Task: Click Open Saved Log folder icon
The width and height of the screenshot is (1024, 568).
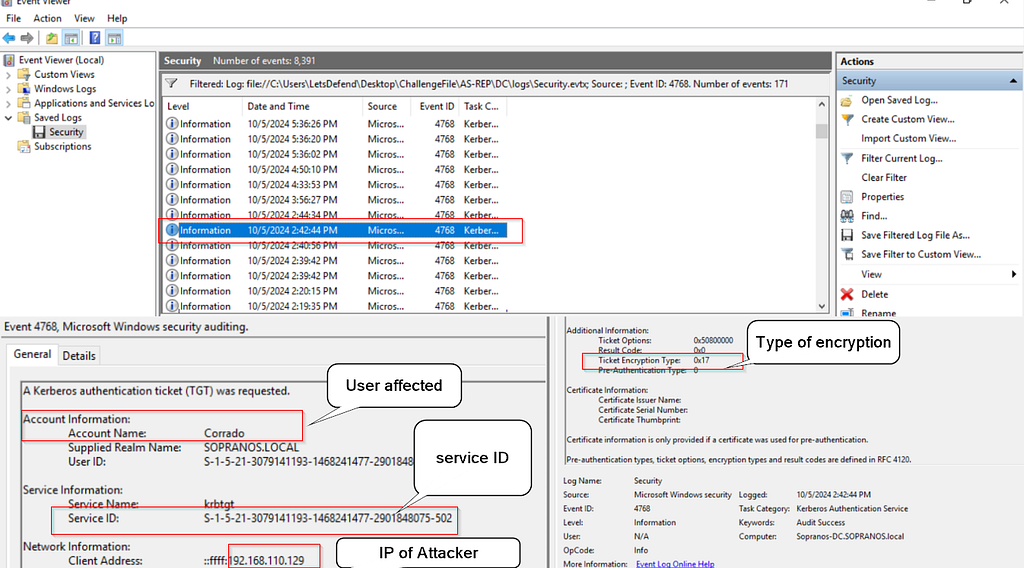Action: [846, 101]
